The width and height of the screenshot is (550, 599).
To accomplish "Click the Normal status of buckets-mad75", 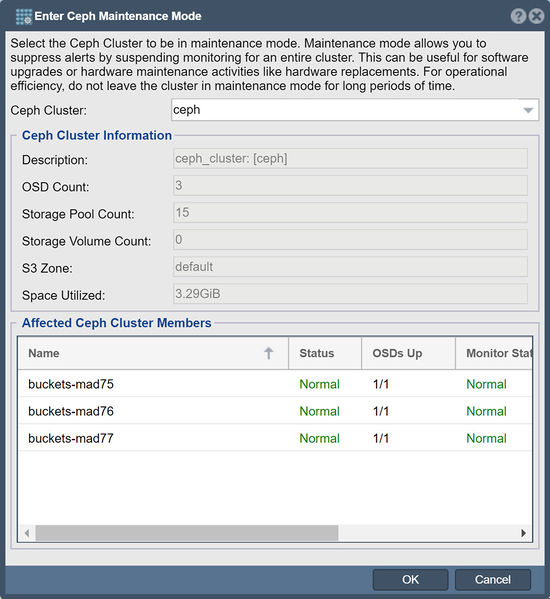I will [319, 384].
